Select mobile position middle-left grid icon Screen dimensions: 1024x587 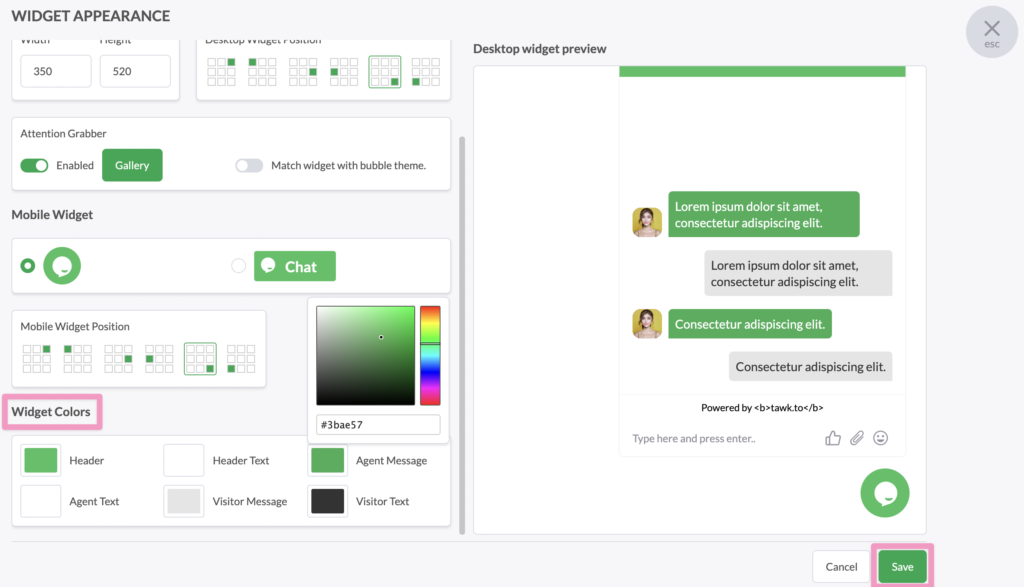159,359
